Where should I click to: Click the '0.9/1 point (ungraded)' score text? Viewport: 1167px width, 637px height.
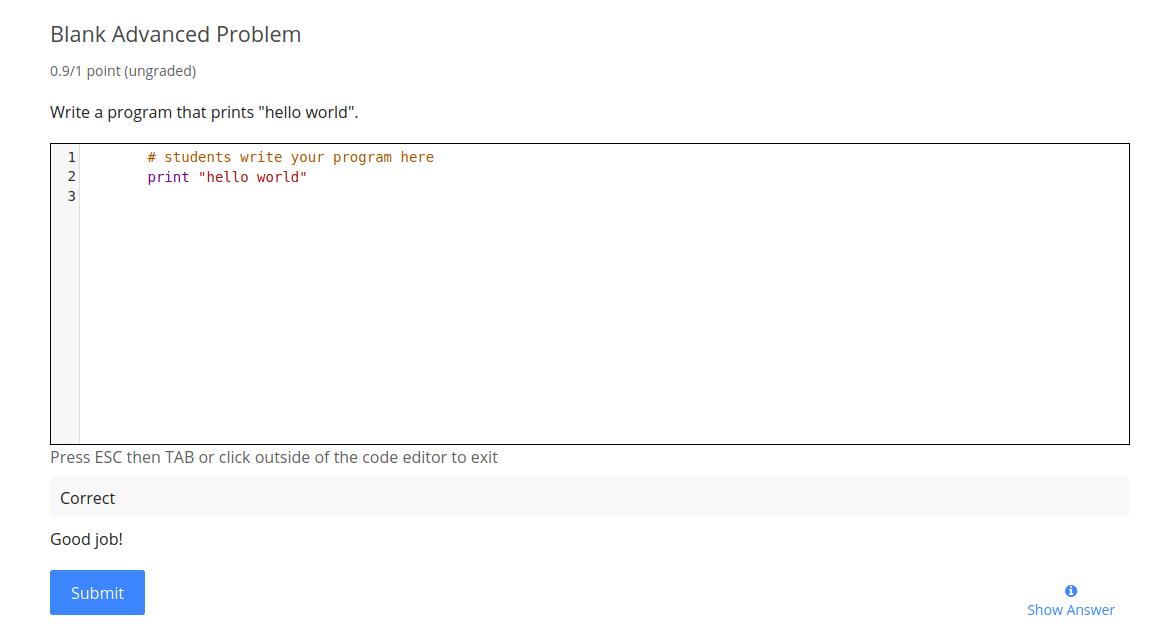[123, 71]
